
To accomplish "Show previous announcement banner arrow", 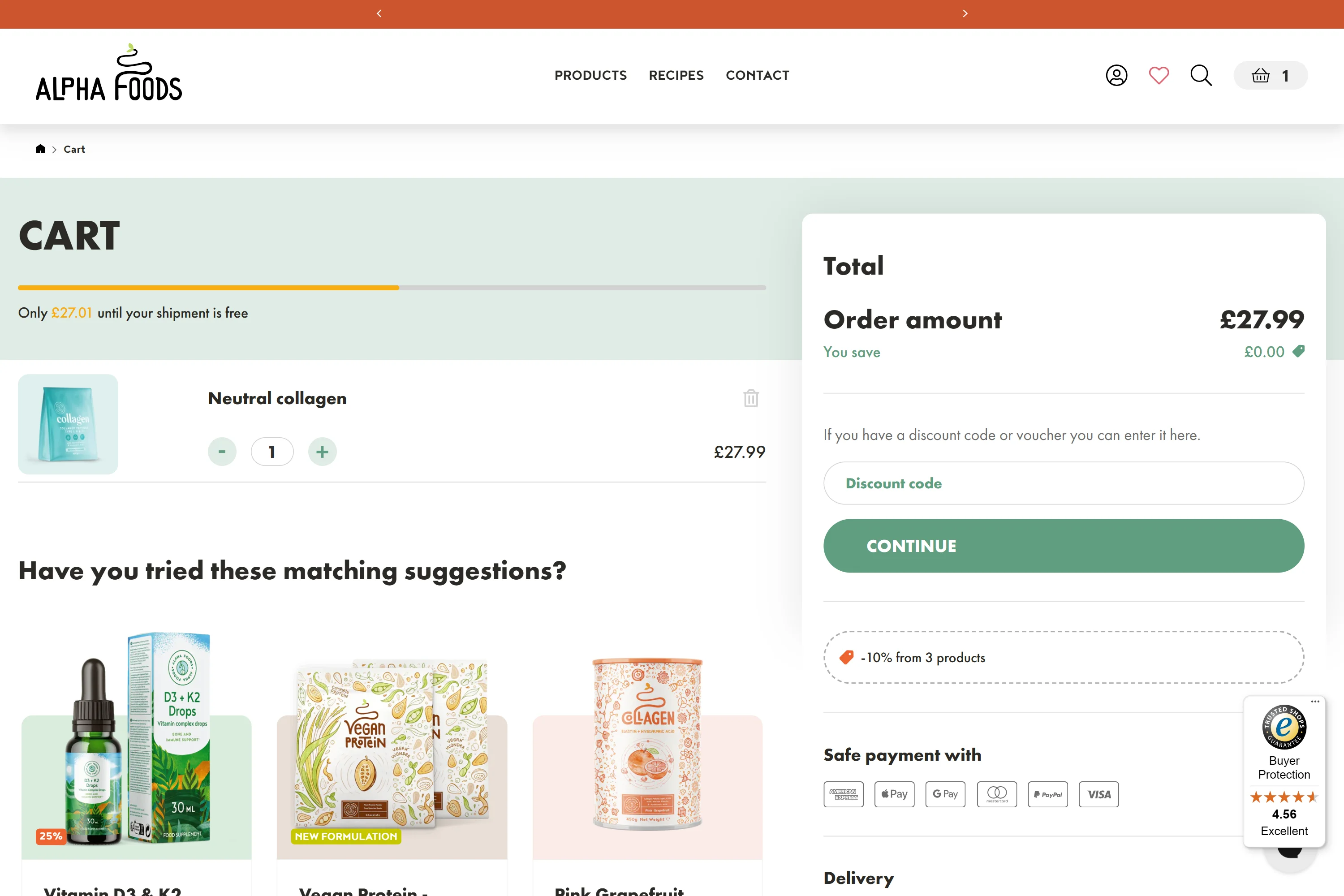I will [379, 14].
